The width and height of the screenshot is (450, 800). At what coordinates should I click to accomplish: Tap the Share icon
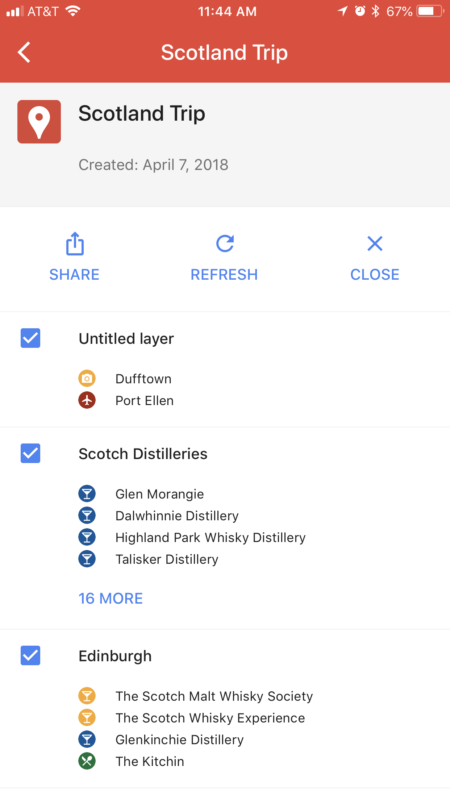point(74,244)
